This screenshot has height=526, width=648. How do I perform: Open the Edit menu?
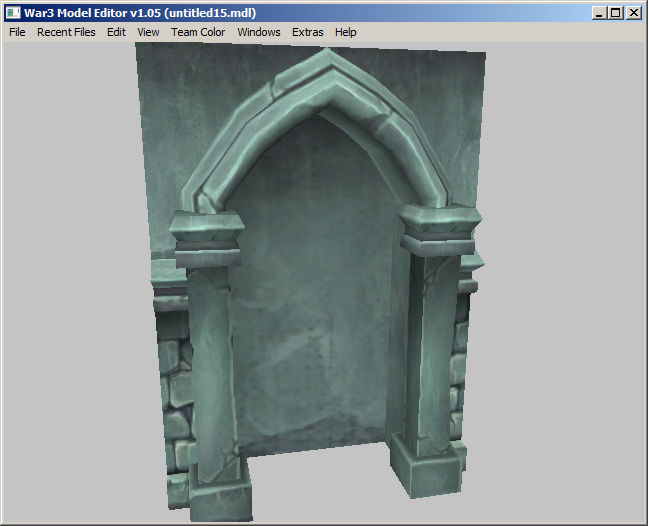116,32
